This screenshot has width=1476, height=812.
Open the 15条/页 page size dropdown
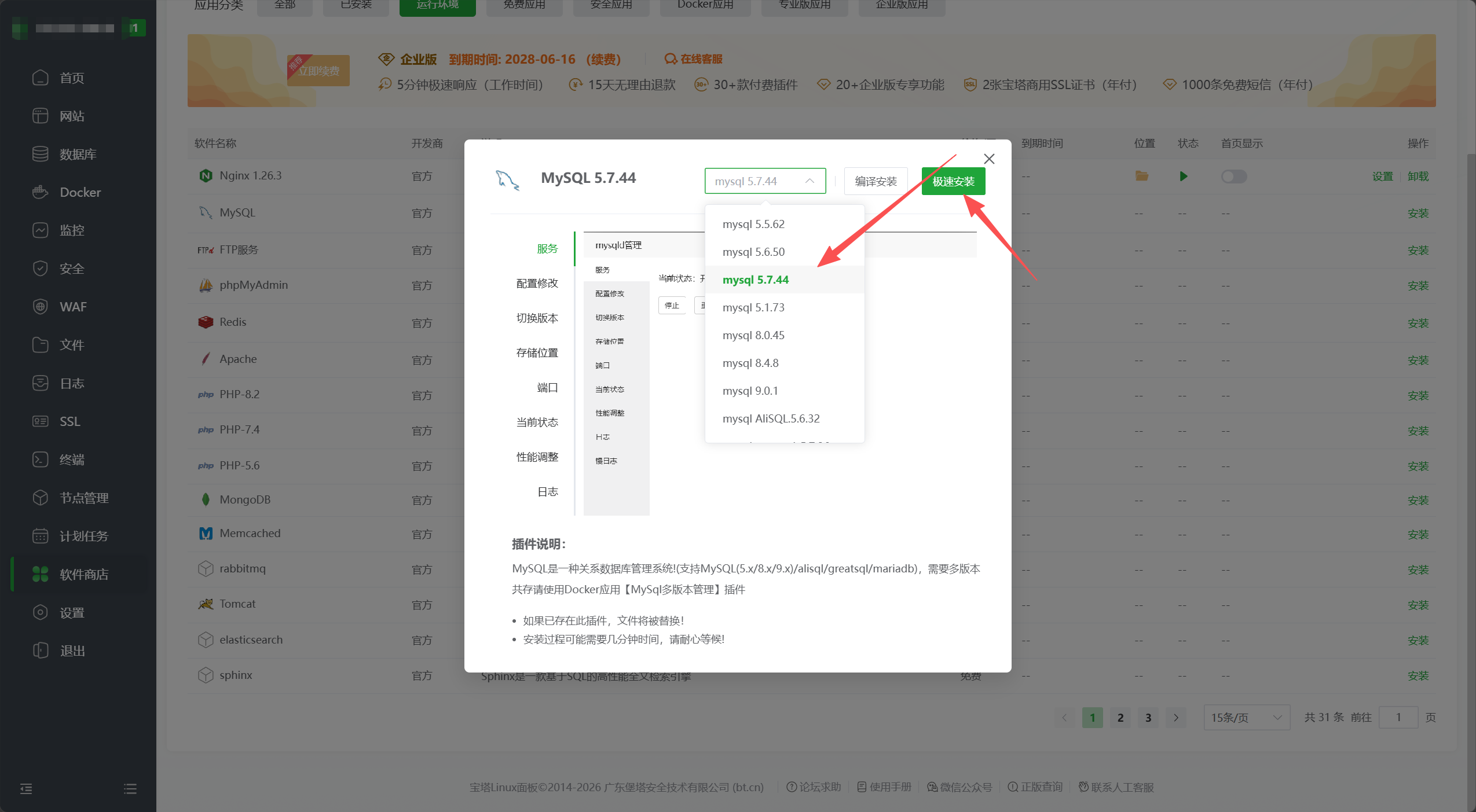1247,718
